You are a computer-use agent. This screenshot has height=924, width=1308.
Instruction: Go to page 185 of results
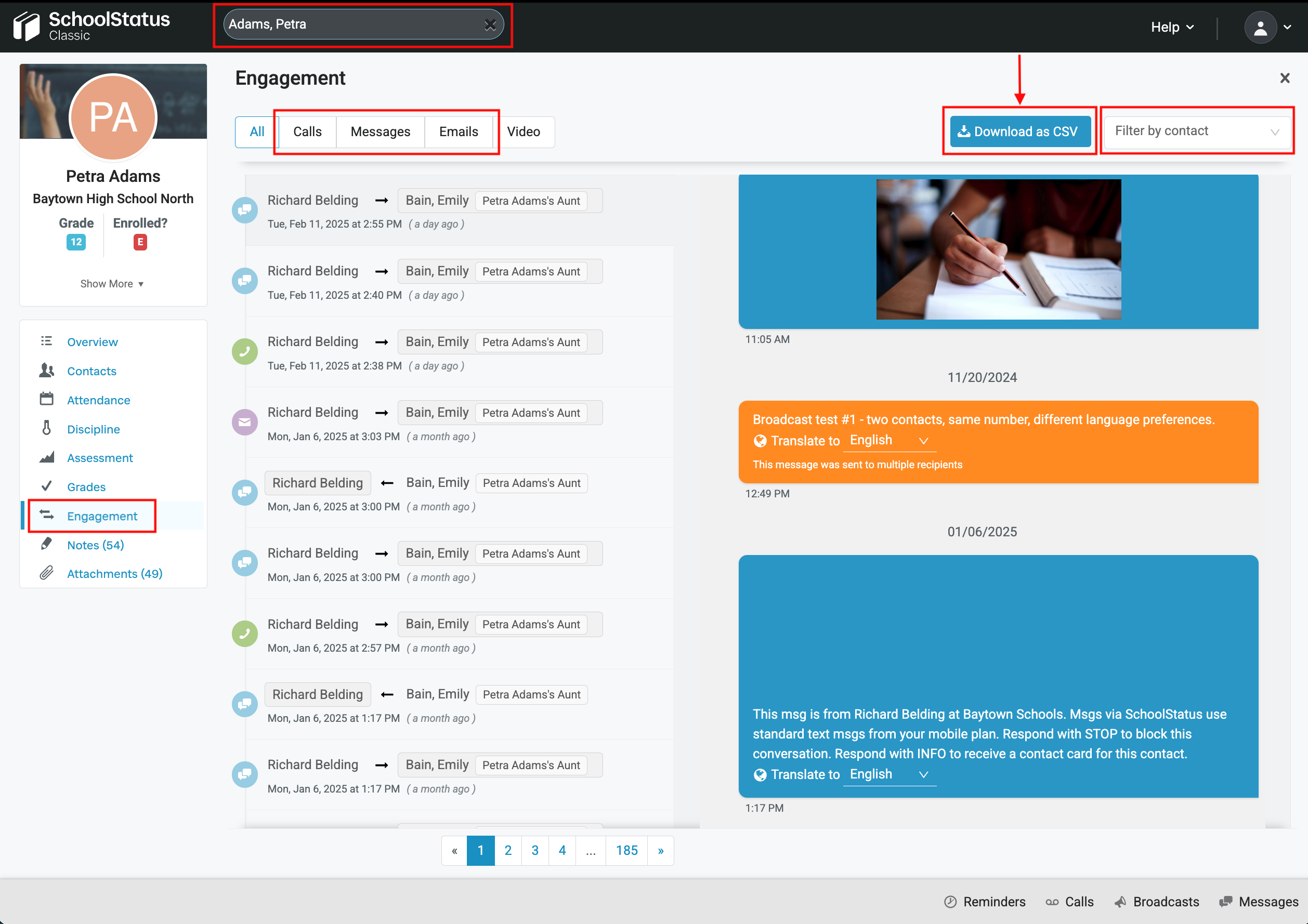626,851
